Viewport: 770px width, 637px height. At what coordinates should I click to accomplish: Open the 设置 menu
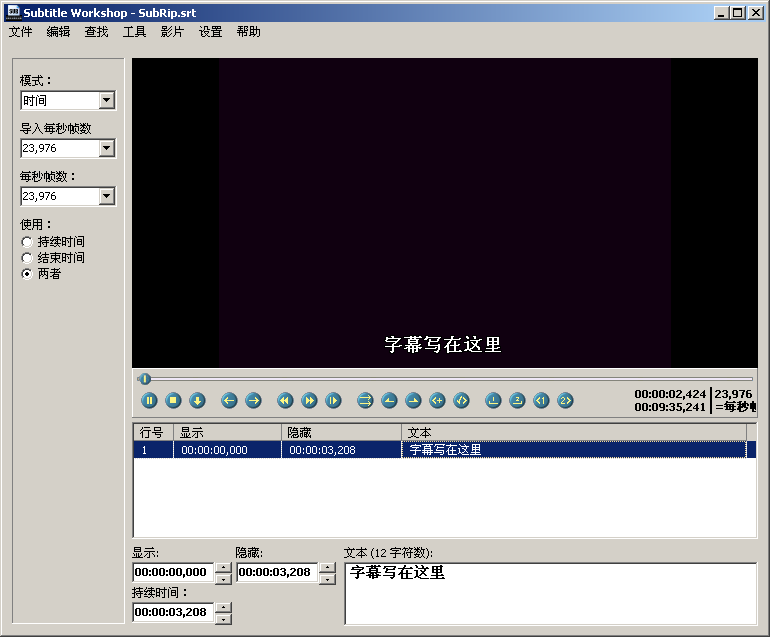tap(211, 32)
